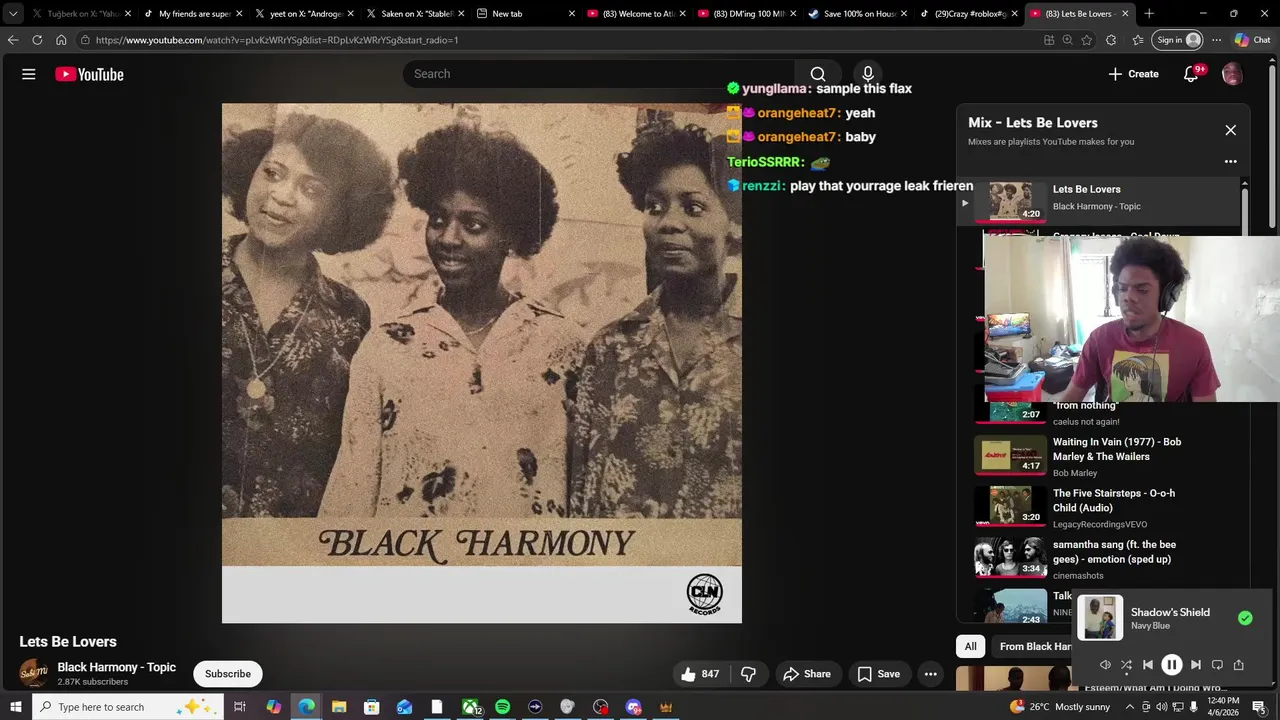
Task: Select the All filter chip
Action: [x=970, y=646]
